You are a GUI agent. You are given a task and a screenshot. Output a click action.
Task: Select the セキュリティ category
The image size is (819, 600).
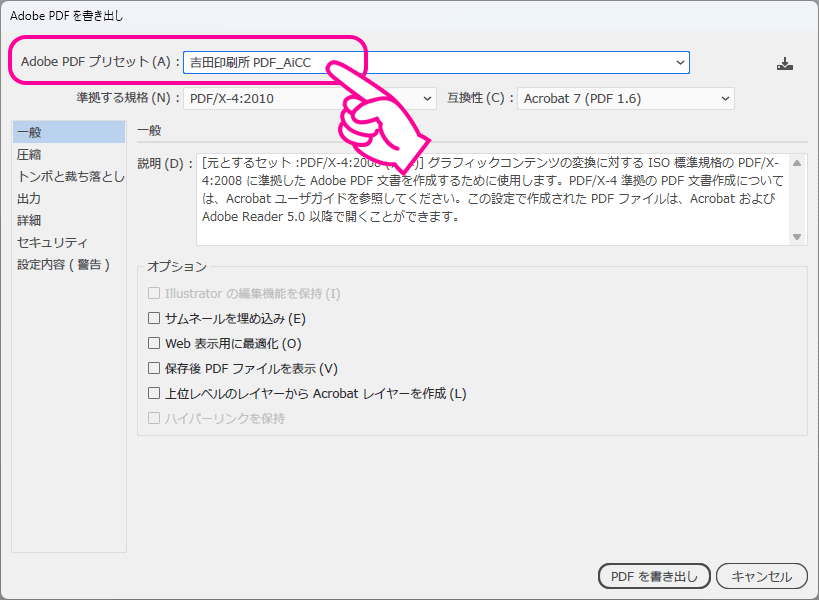click(69, 242)
